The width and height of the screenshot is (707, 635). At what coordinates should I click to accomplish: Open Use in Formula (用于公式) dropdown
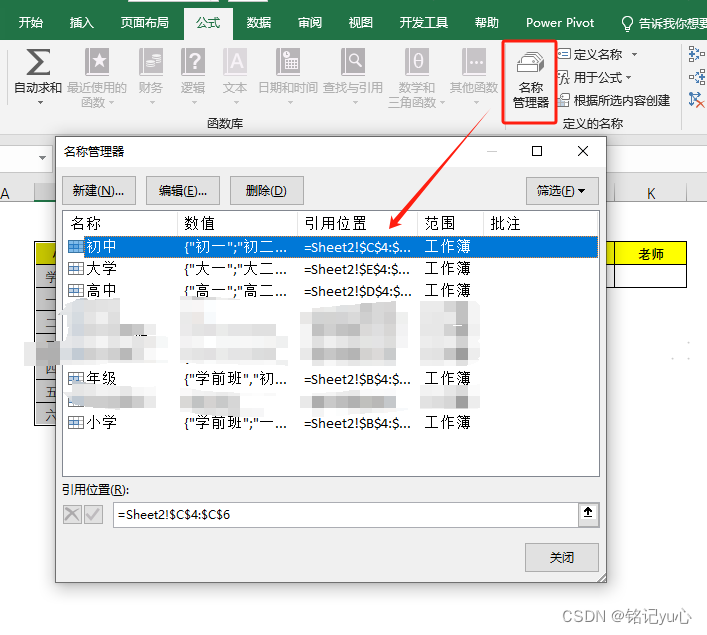[595, 78]
